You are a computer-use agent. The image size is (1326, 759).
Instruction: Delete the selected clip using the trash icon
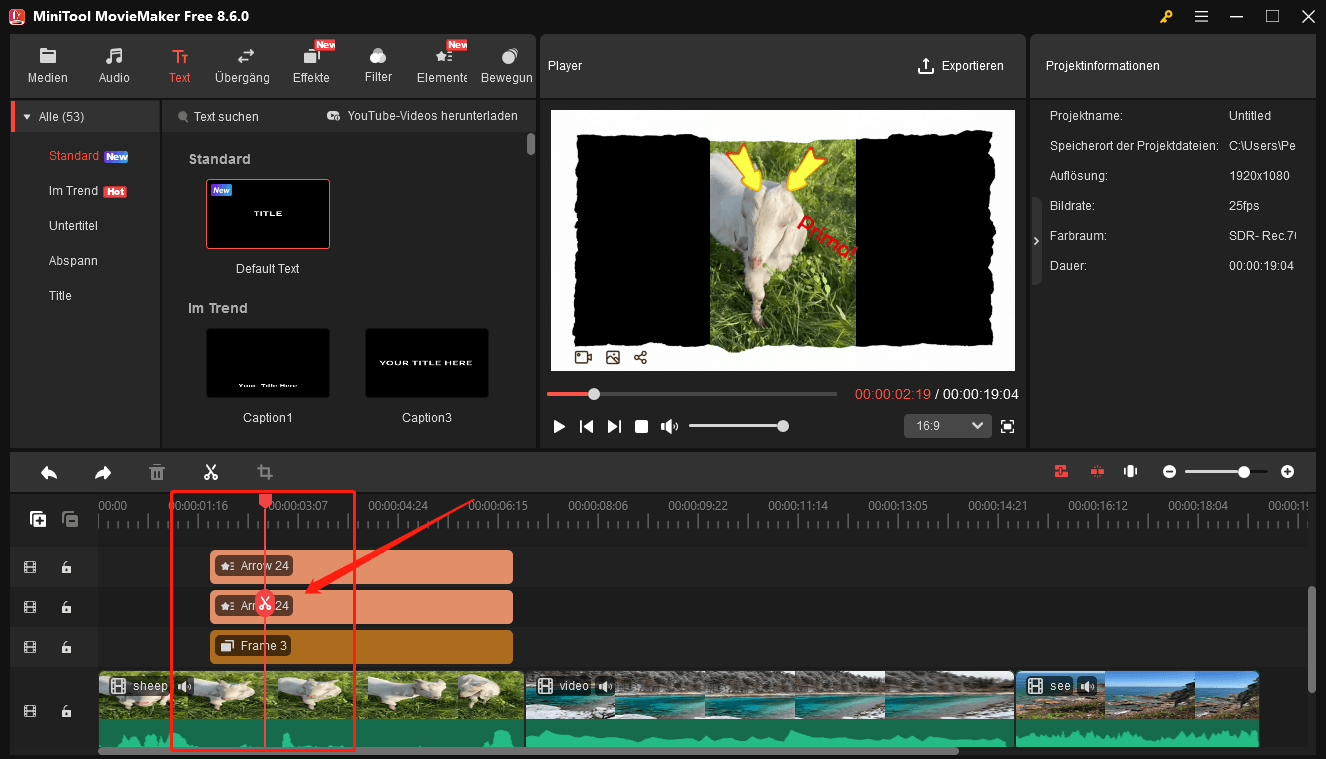coord(157,471)
